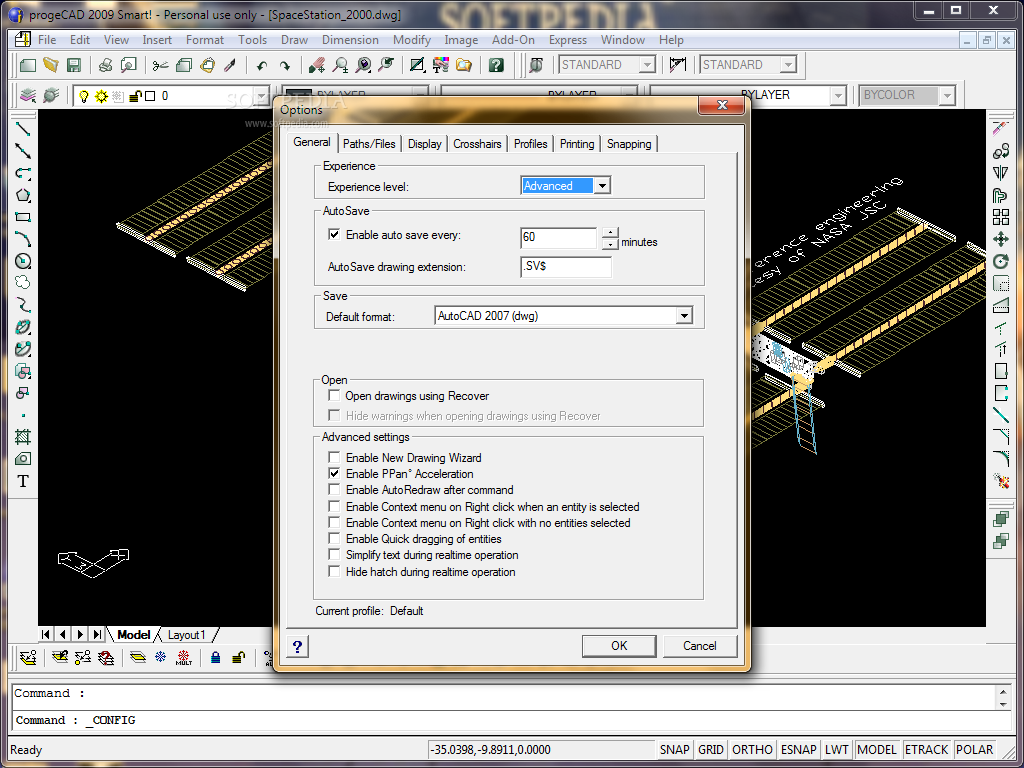The width and height of the screenshot is (1024, 768).
Task: Toggle Enable auto save every checkbox
Action: pos(334,234)
